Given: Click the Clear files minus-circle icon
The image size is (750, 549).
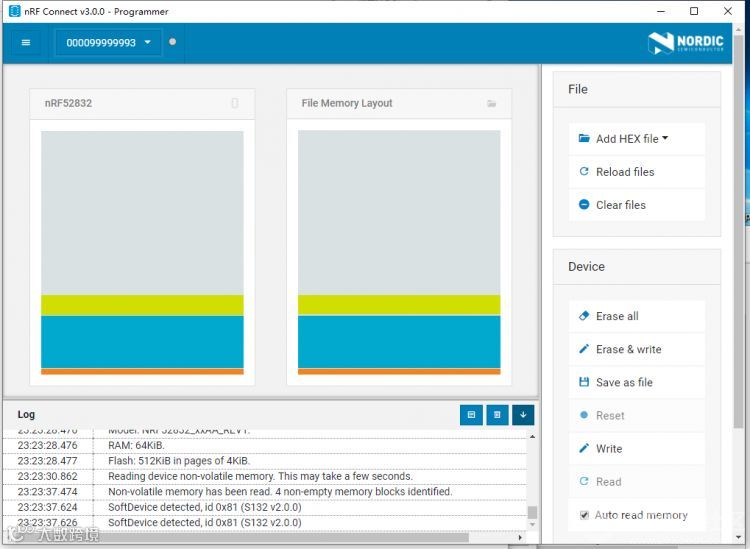Looking at the screenshot, I should (x=584, y=204).
